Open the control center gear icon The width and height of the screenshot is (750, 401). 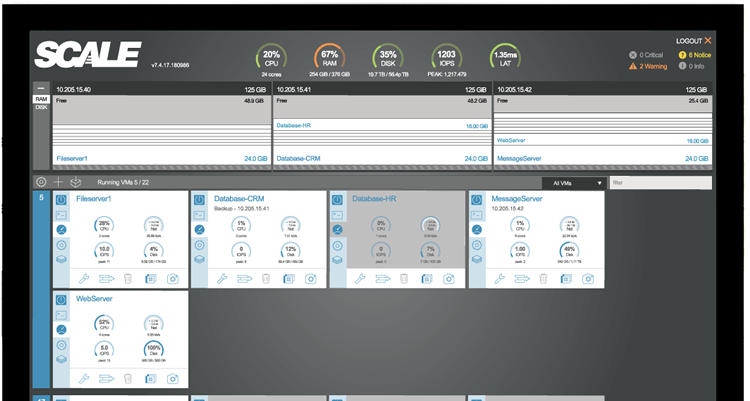pos(41,182)
